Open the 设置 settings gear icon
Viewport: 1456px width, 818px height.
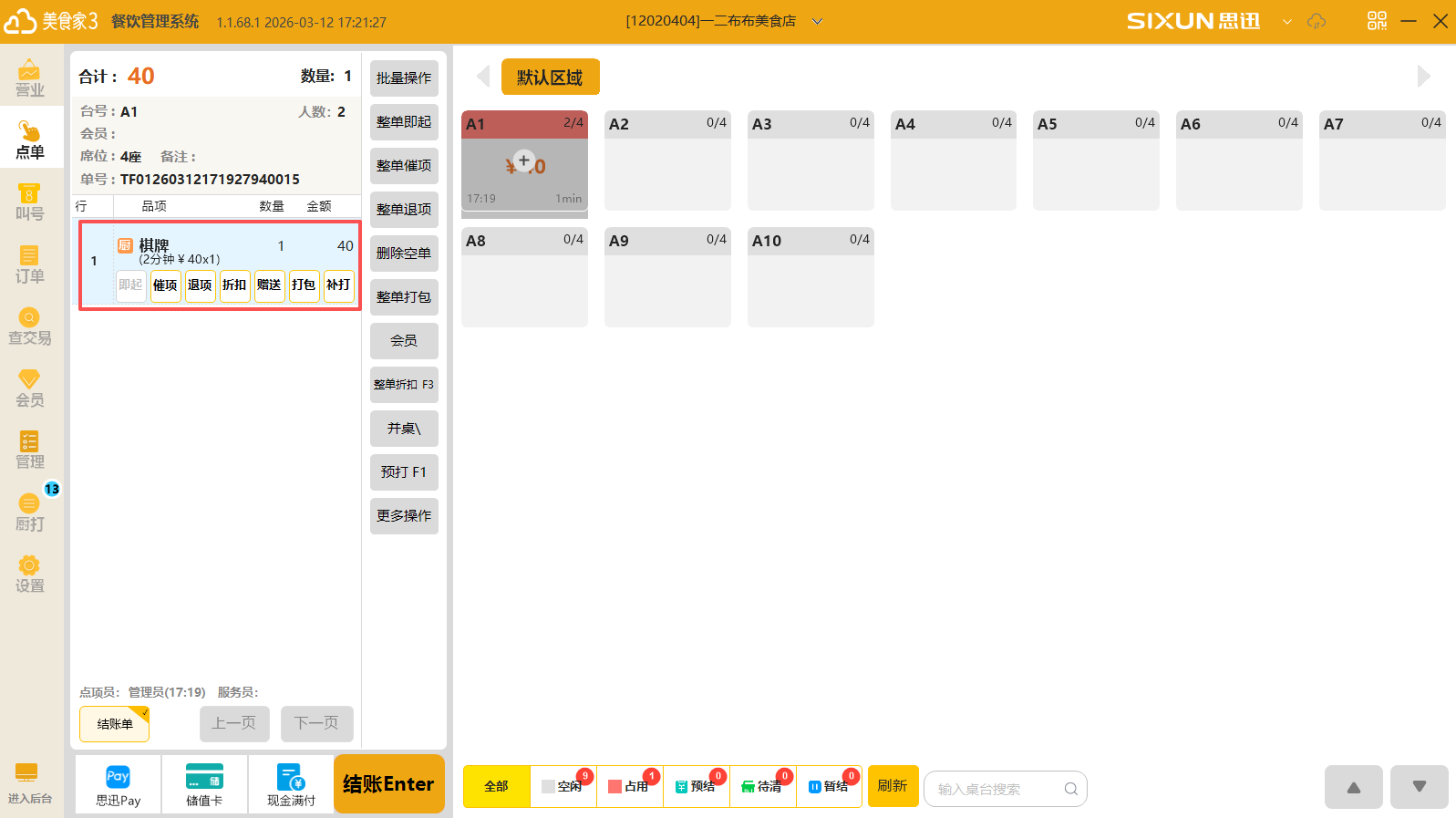[29, 574]
